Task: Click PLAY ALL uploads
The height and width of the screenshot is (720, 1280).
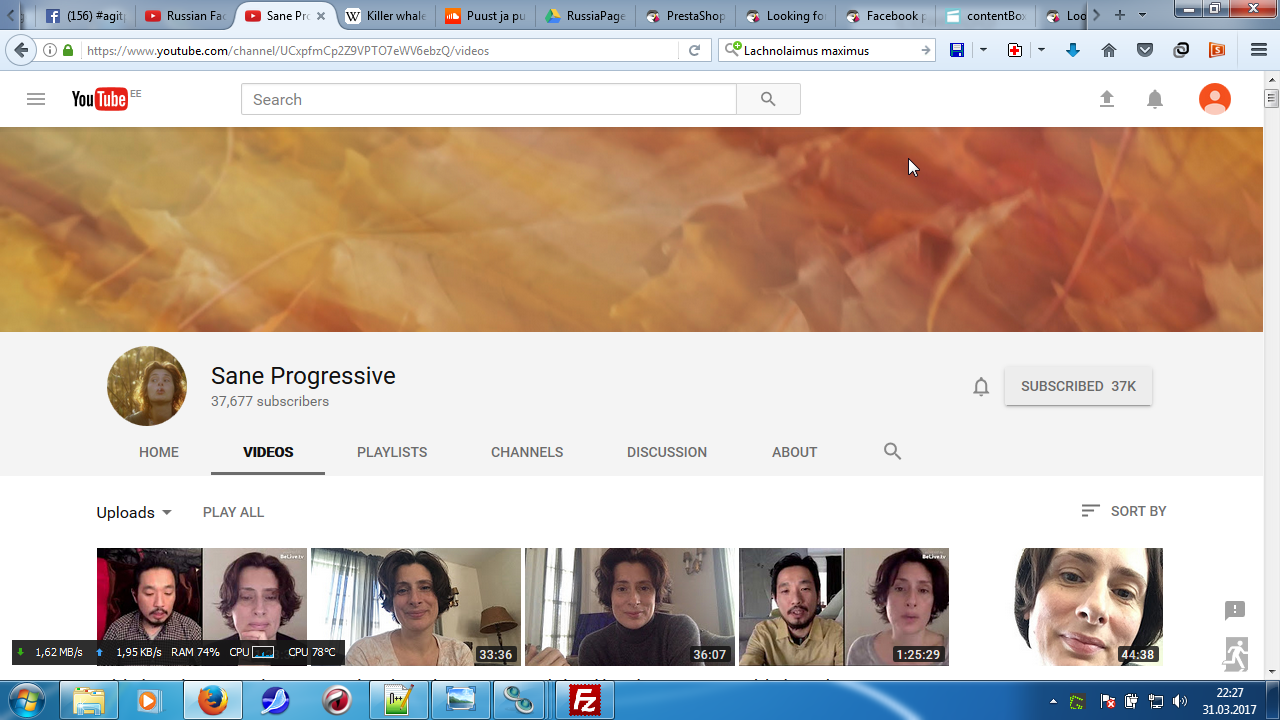Action: click(x=233, y=512)
